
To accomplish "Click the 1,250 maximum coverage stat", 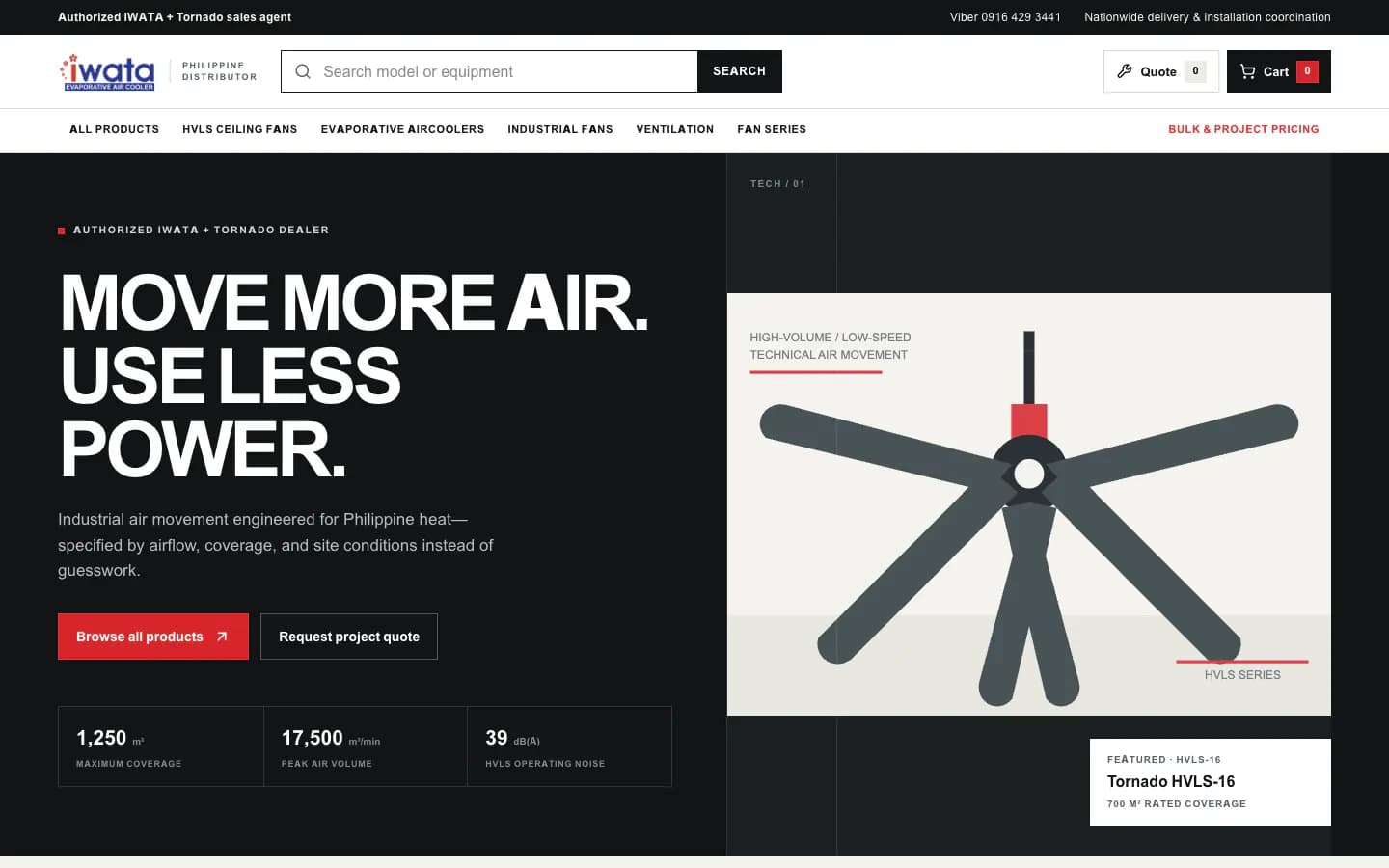I will [x=161, y=746].
